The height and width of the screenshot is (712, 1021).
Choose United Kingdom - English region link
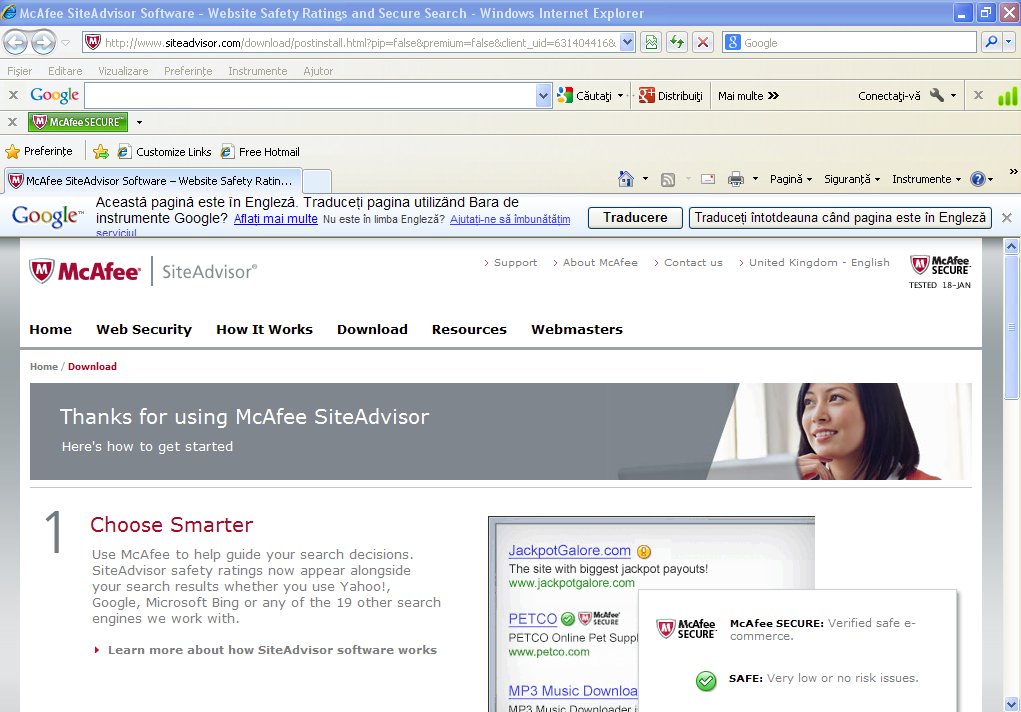click(819, 263)
